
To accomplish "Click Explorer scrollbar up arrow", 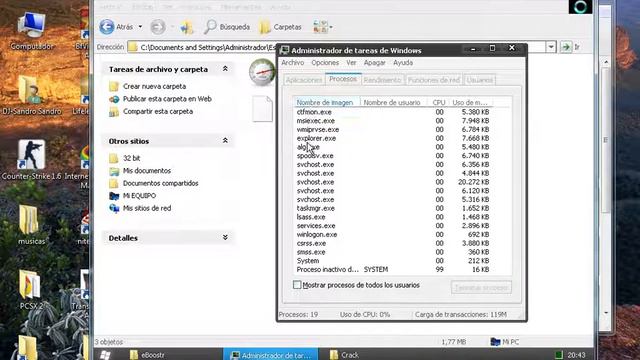I will (606, 62).
